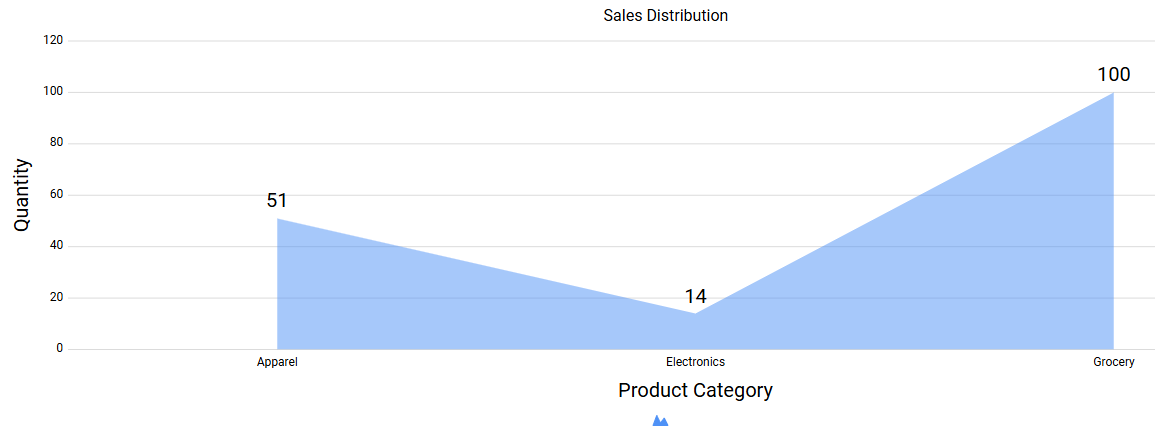Image resolution: width=1155 pixels, height=433 pixels.
Task: Click the 20 y-axis tick label
Action: tap(56, 298)
